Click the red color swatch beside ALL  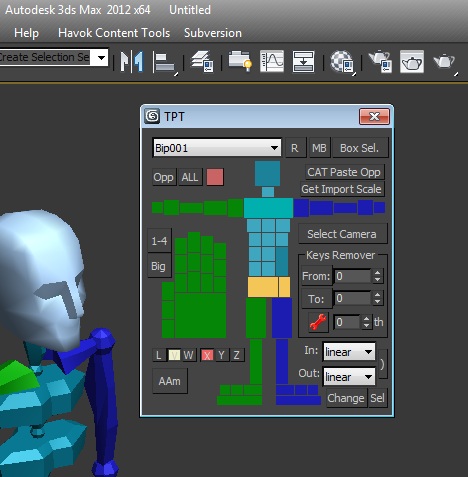point(215,177)
